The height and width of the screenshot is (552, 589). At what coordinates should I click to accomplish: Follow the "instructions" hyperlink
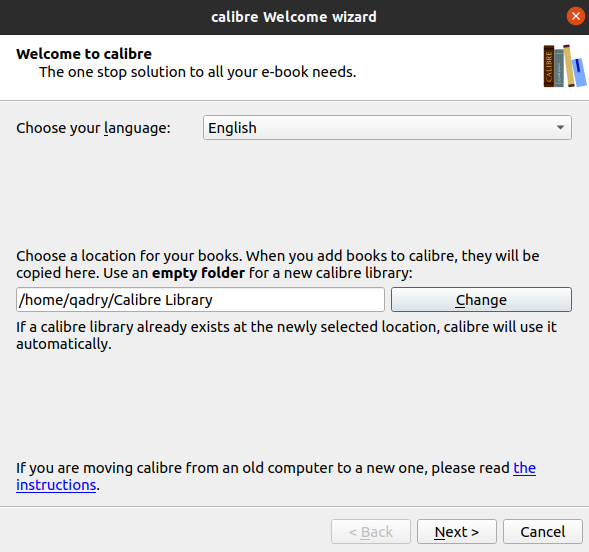[x=56, y=485]
